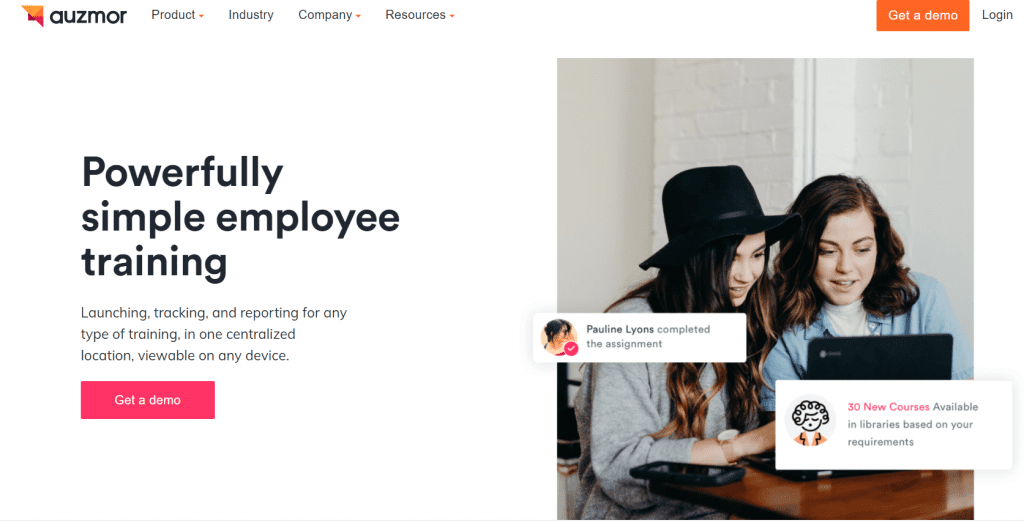This screenshot has height=523, width=1024.
Task: Expand the Company dropdown arrow
Action: 358,16
